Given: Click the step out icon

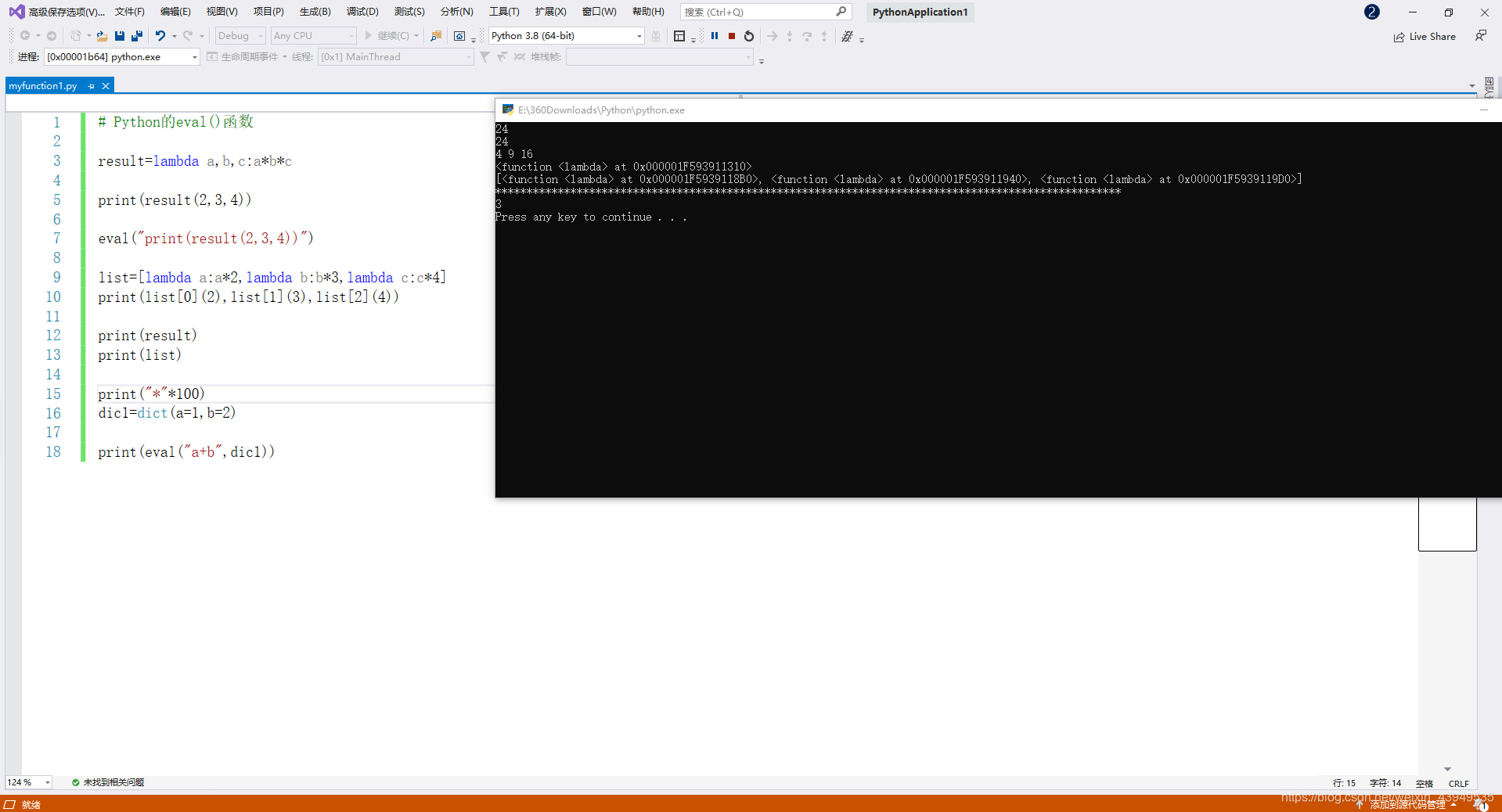Looking at the screenshot, I should (824, 36).
